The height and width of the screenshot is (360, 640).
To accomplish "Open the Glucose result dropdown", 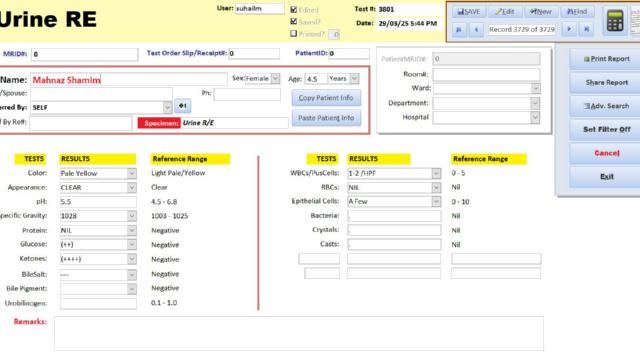I will point(131,244).
